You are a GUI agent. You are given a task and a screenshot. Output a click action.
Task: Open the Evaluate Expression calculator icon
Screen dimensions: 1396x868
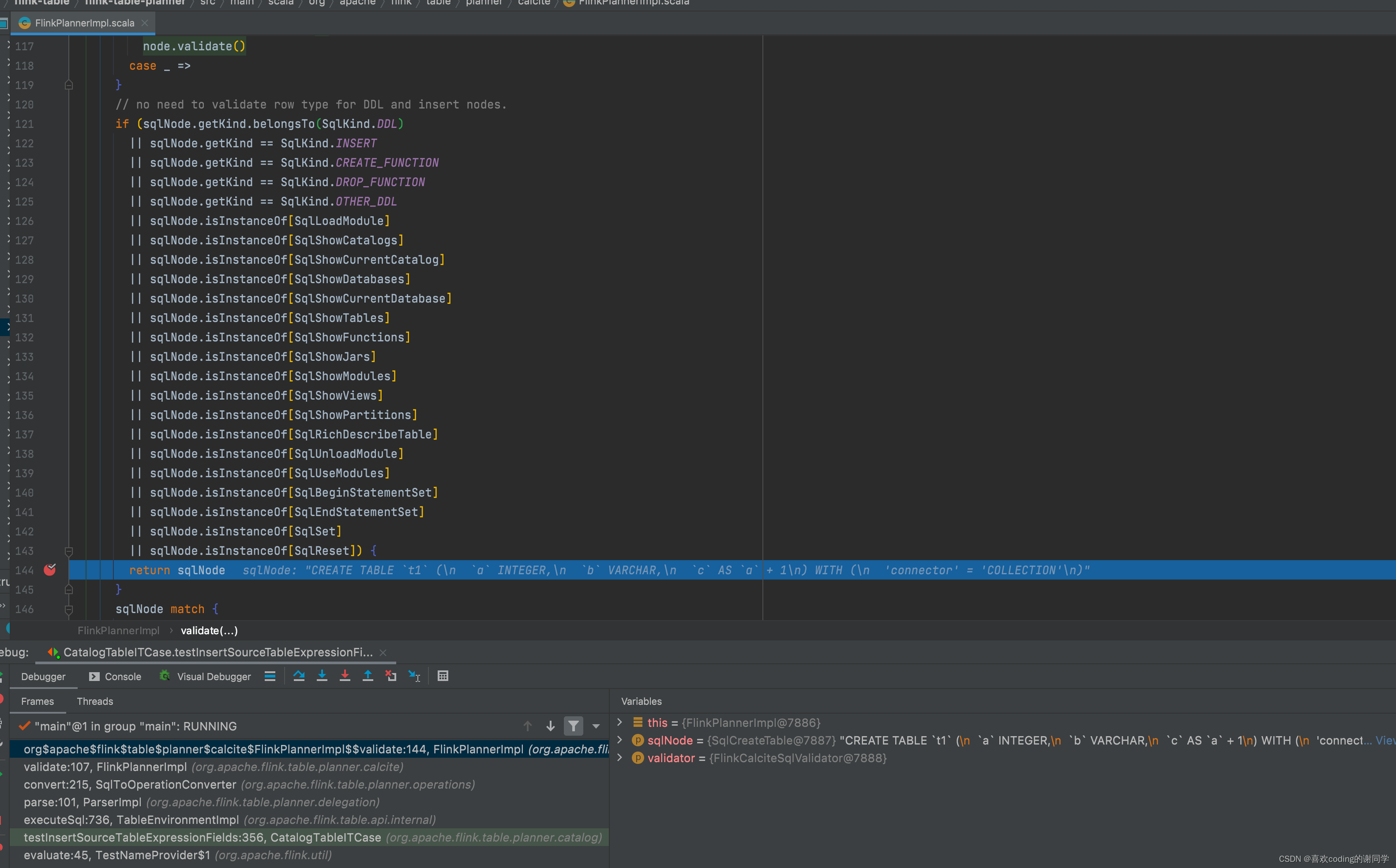(443, 676)
